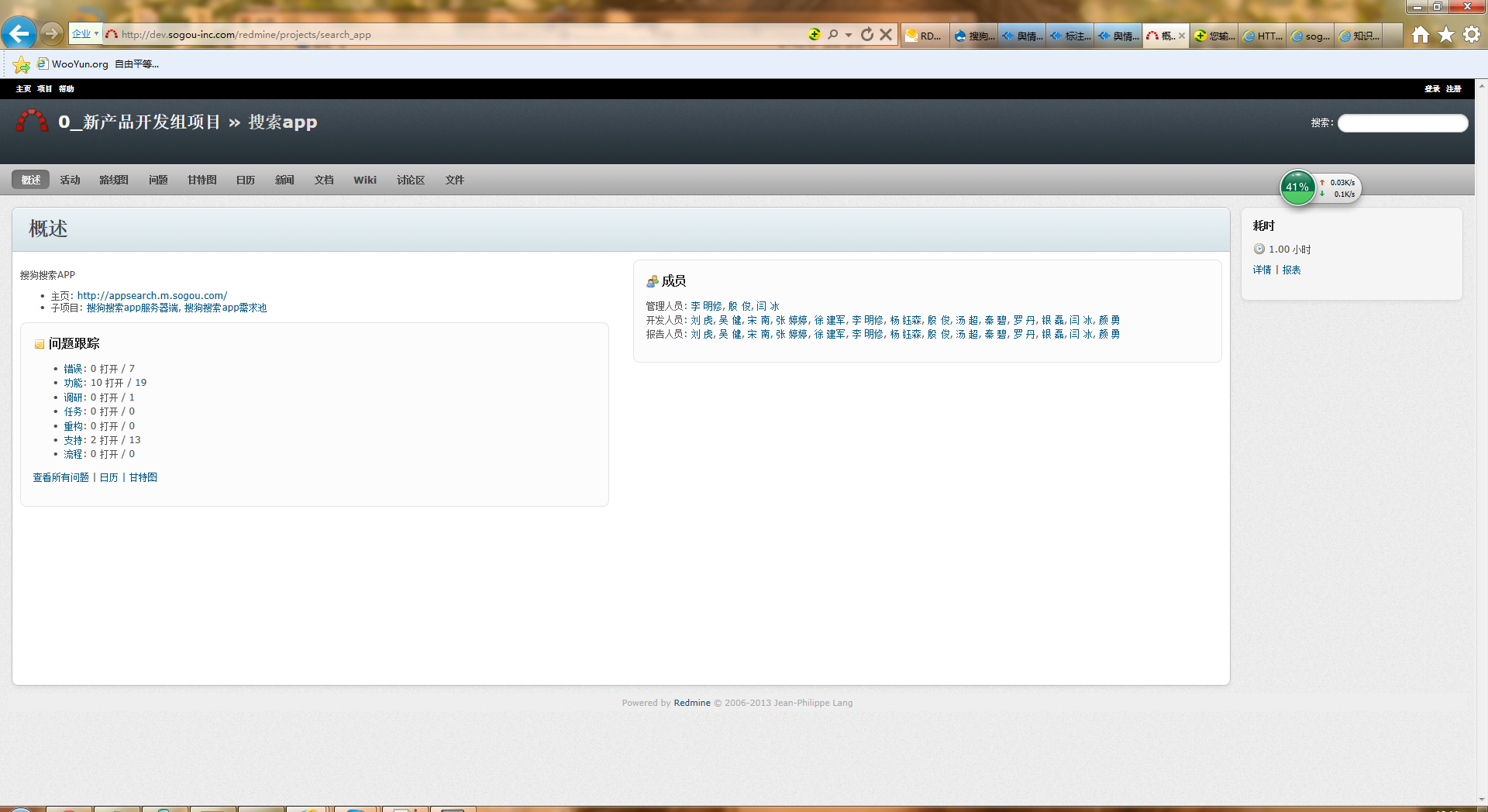Open the 搜狗搜索app服务器端 subproject link
1488x812 pixels.
pyautogui.click(x=132, y=308)
